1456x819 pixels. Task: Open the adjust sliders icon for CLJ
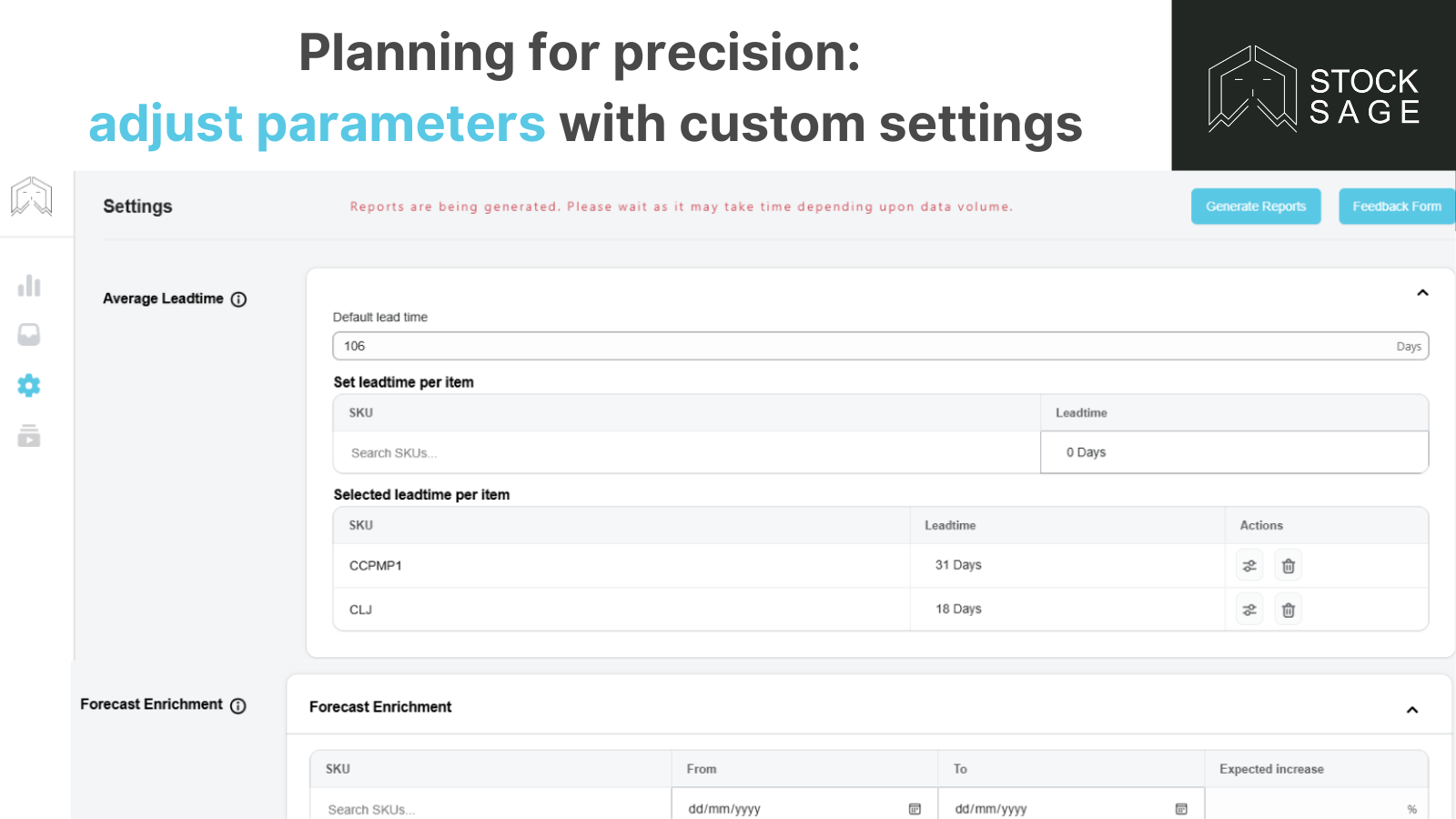pyautogui.click(x=1249, y=609)
